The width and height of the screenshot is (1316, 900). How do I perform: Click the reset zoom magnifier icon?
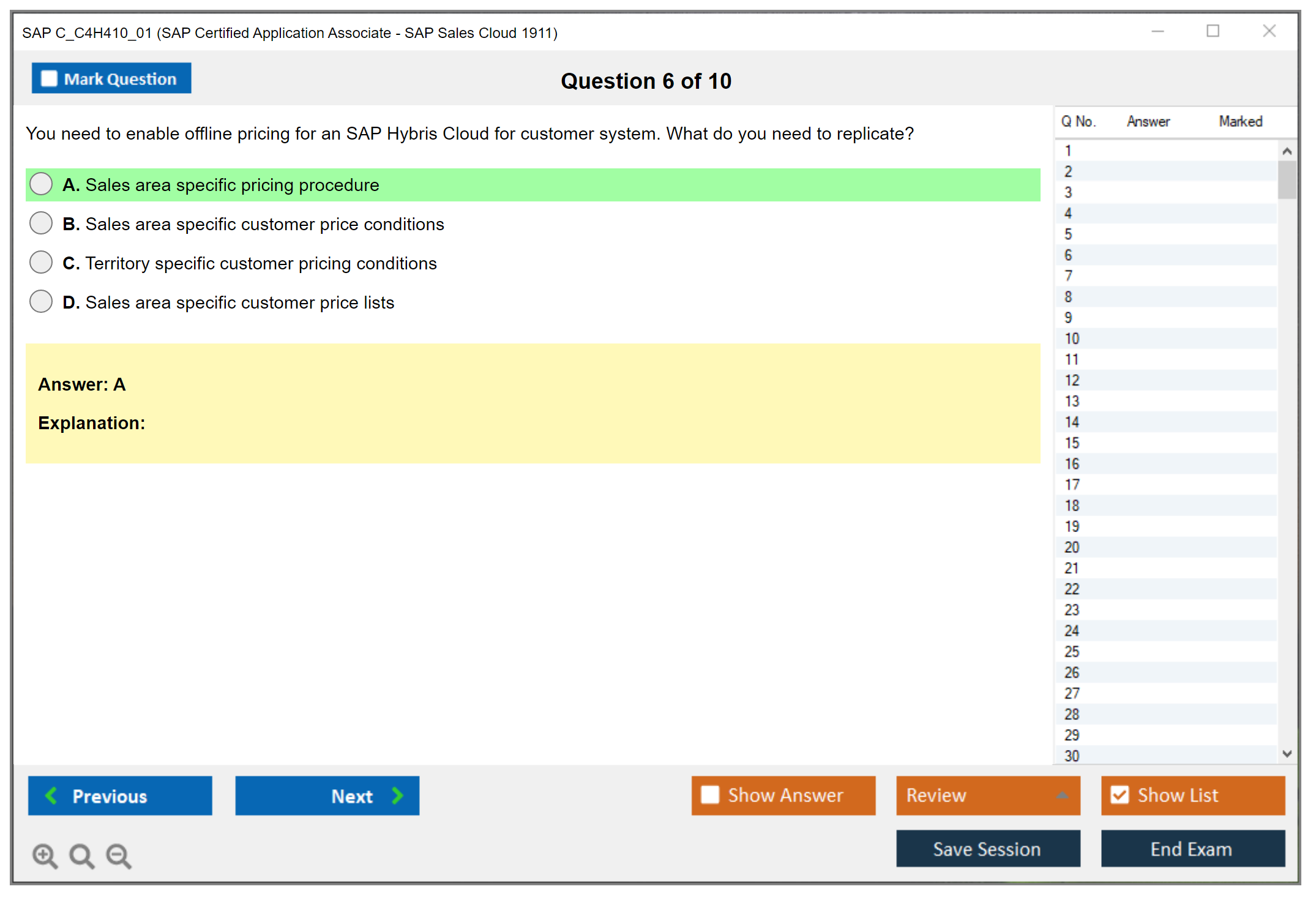tap(81, 855)
